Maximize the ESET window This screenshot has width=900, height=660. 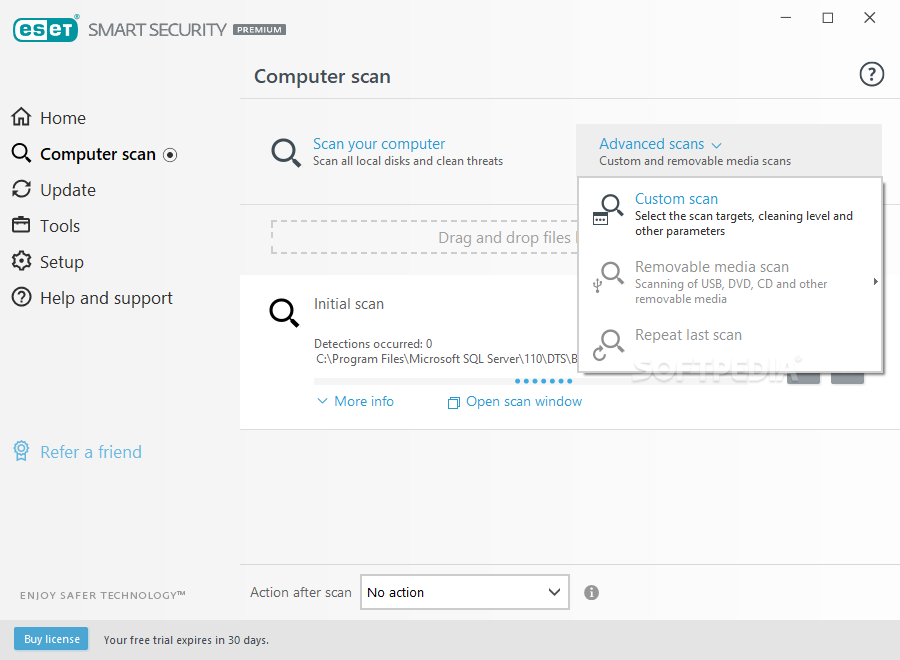[828, 18]
